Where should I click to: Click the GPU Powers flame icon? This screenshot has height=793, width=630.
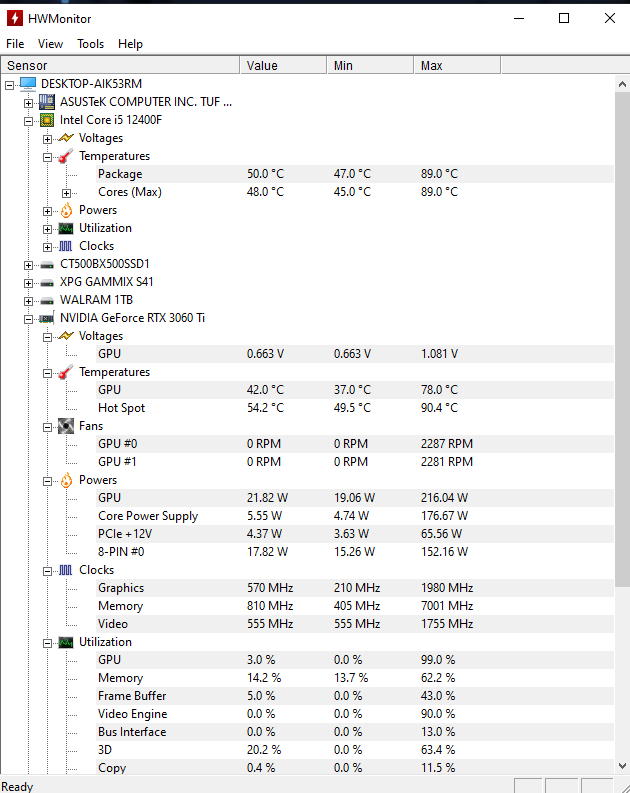tap(66, 480)
